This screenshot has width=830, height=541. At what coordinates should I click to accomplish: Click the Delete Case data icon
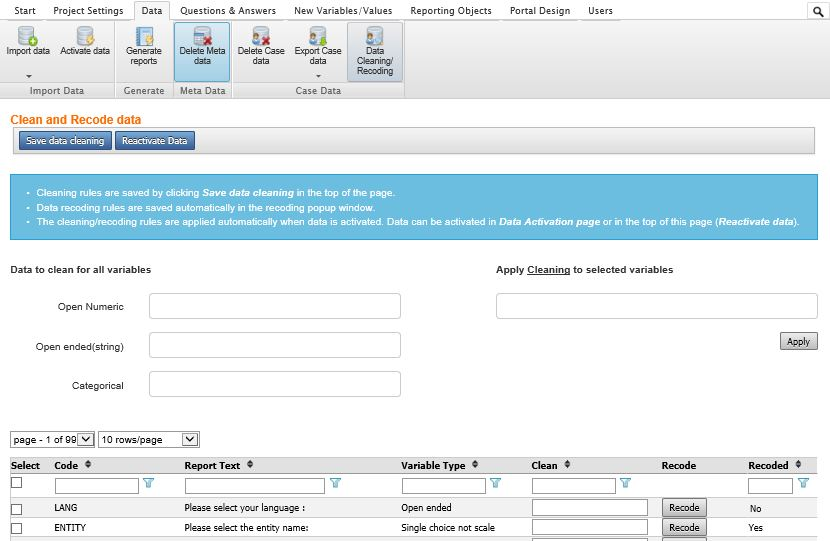(260, 37)
